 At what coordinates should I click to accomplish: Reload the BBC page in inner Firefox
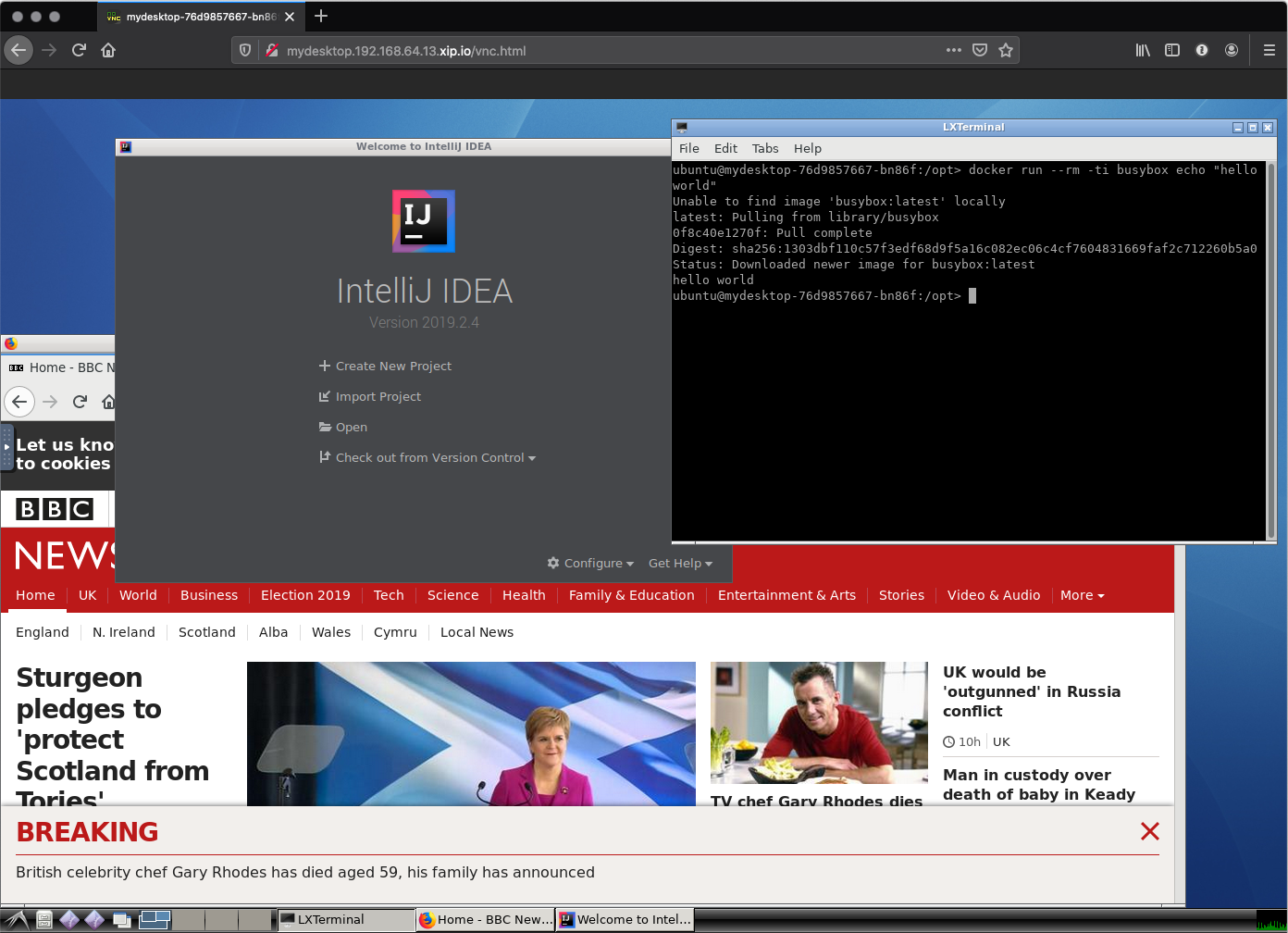[x=80, y=402]
